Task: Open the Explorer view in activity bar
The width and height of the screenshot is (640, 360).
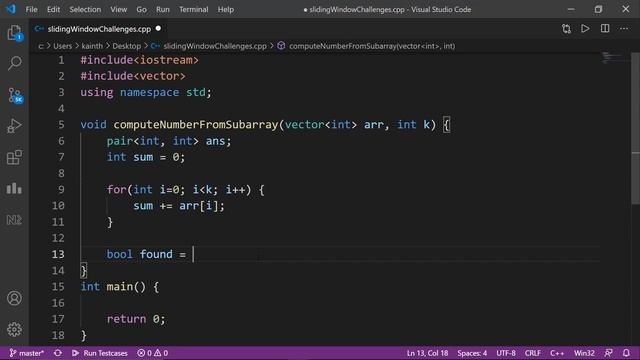Action: 14,33
